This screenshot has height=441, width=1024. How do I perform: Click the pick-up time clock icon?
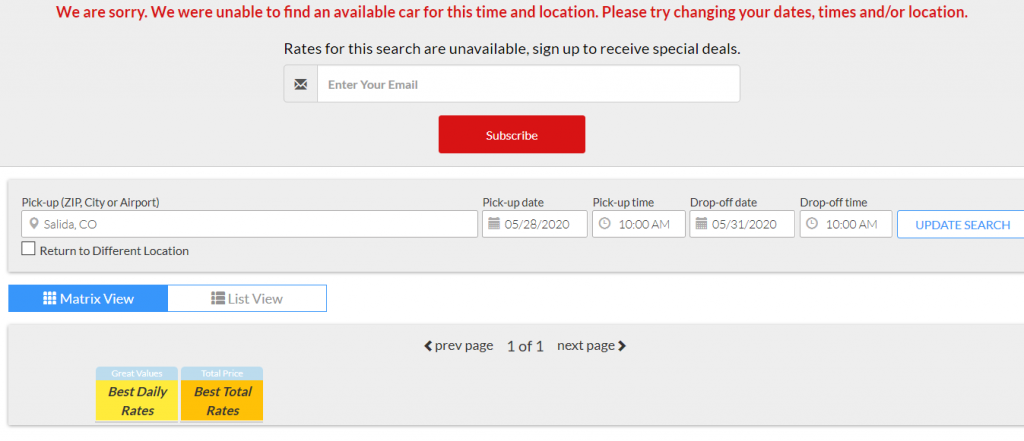(604, 225)
